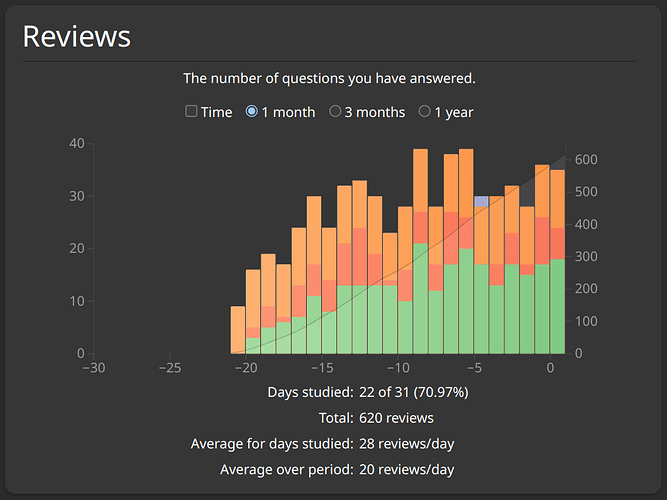Click the 600 label on the right axis
667x500 pixels.
pos(586,159)
